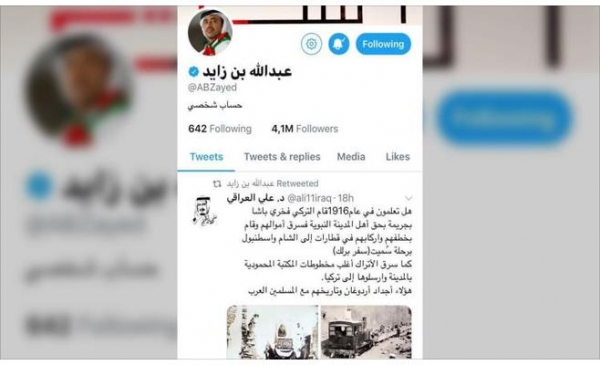Open the profile avatar photo

pyautogui.click(x=210, y=32)
